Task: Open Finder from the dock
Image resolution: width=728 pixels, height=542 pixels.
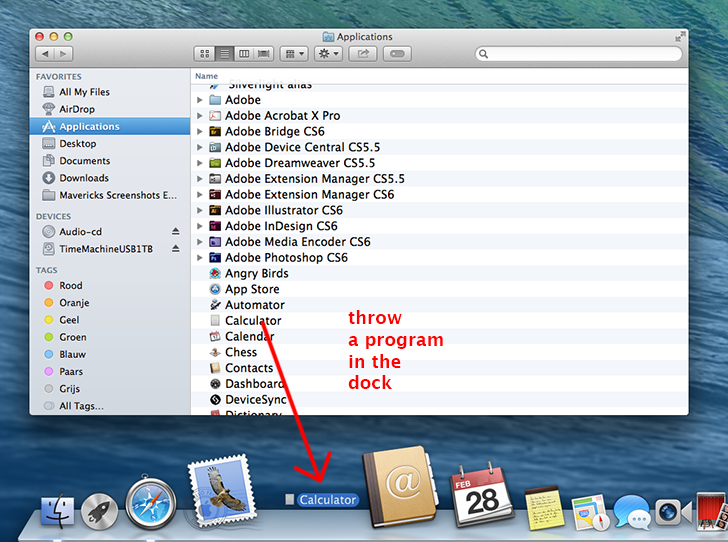Action: (x=58, y=511)
